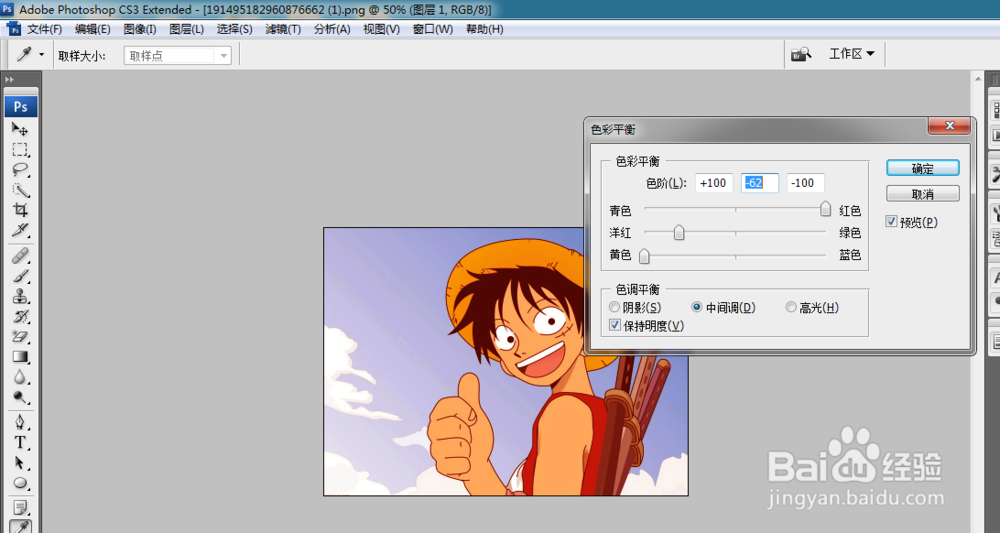
Task: Select the Blur droplet tool
Action: (20, 377)
